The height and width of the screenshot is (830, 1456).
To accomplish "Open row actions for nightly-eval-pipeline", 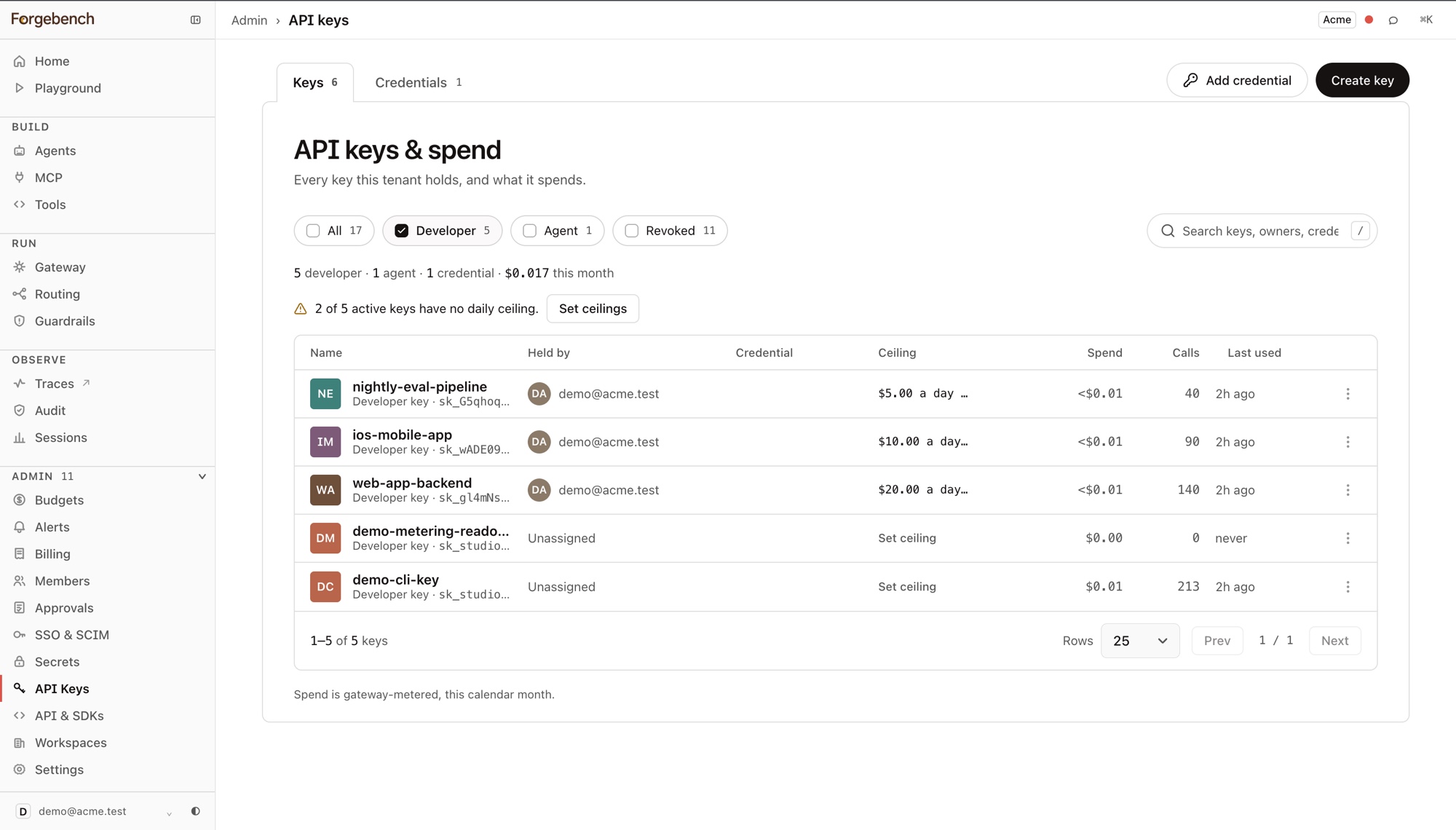I will tap(1348, 394).
